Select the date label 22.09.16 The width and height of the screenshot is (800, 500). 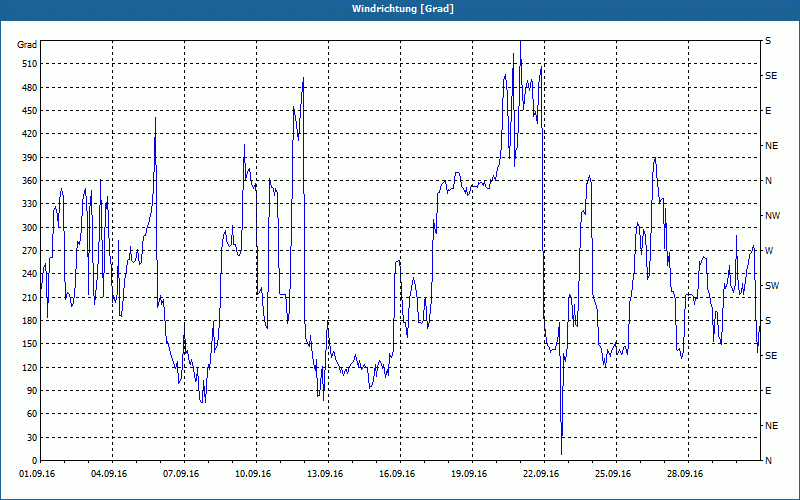[541, 474]
